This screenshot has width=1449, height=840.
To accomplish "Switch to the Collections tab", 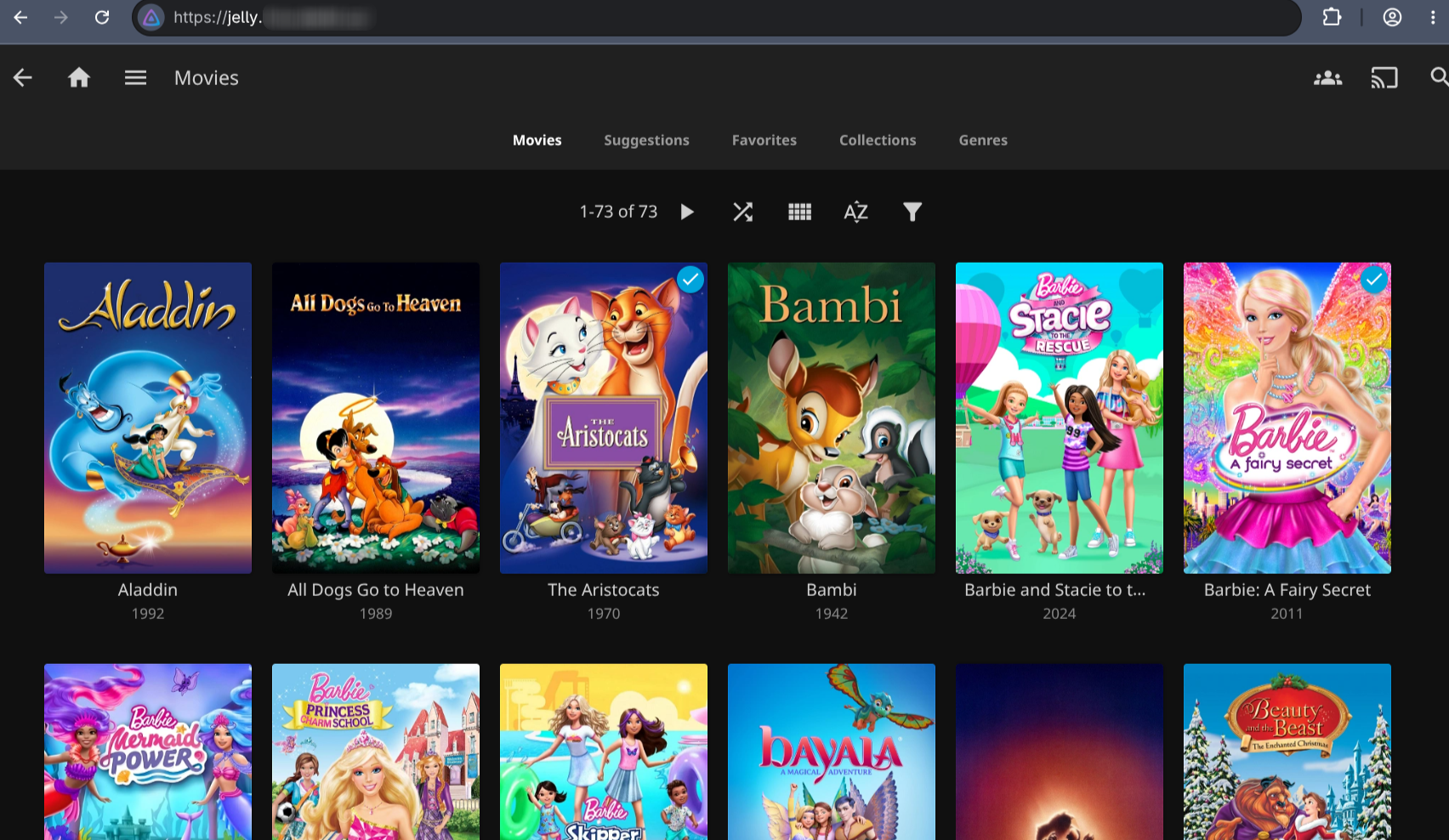I will pyautogui.click(x=878, y=140).
